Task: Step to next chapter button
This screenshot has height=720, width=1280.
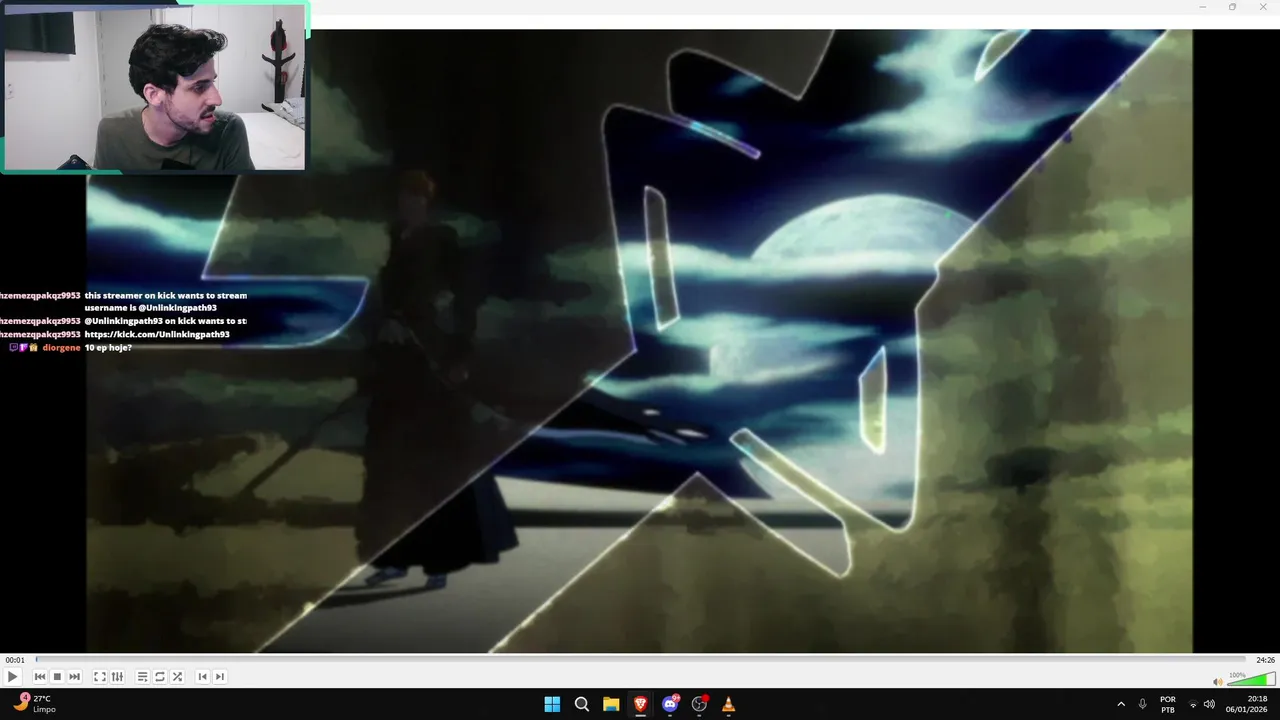Action: click(x=220, y=677)
